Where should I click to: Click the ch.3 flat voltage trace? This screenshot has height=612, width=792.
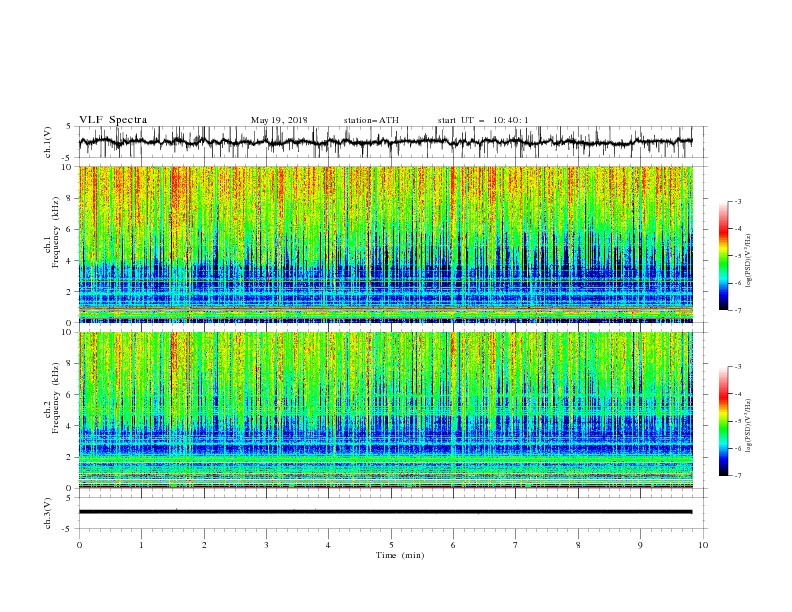[385, 512]
